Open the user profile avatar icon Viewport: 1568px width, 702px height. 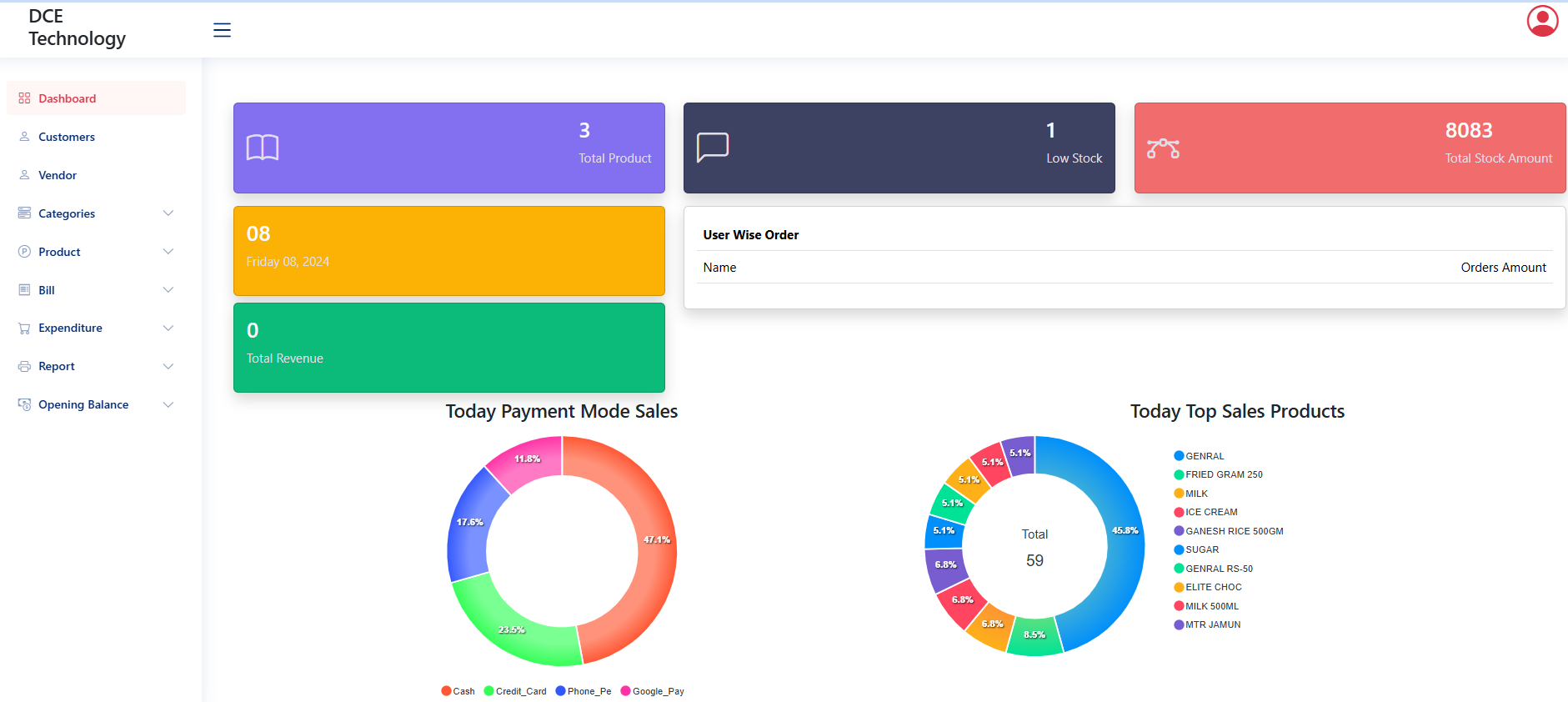[1541, 22]
